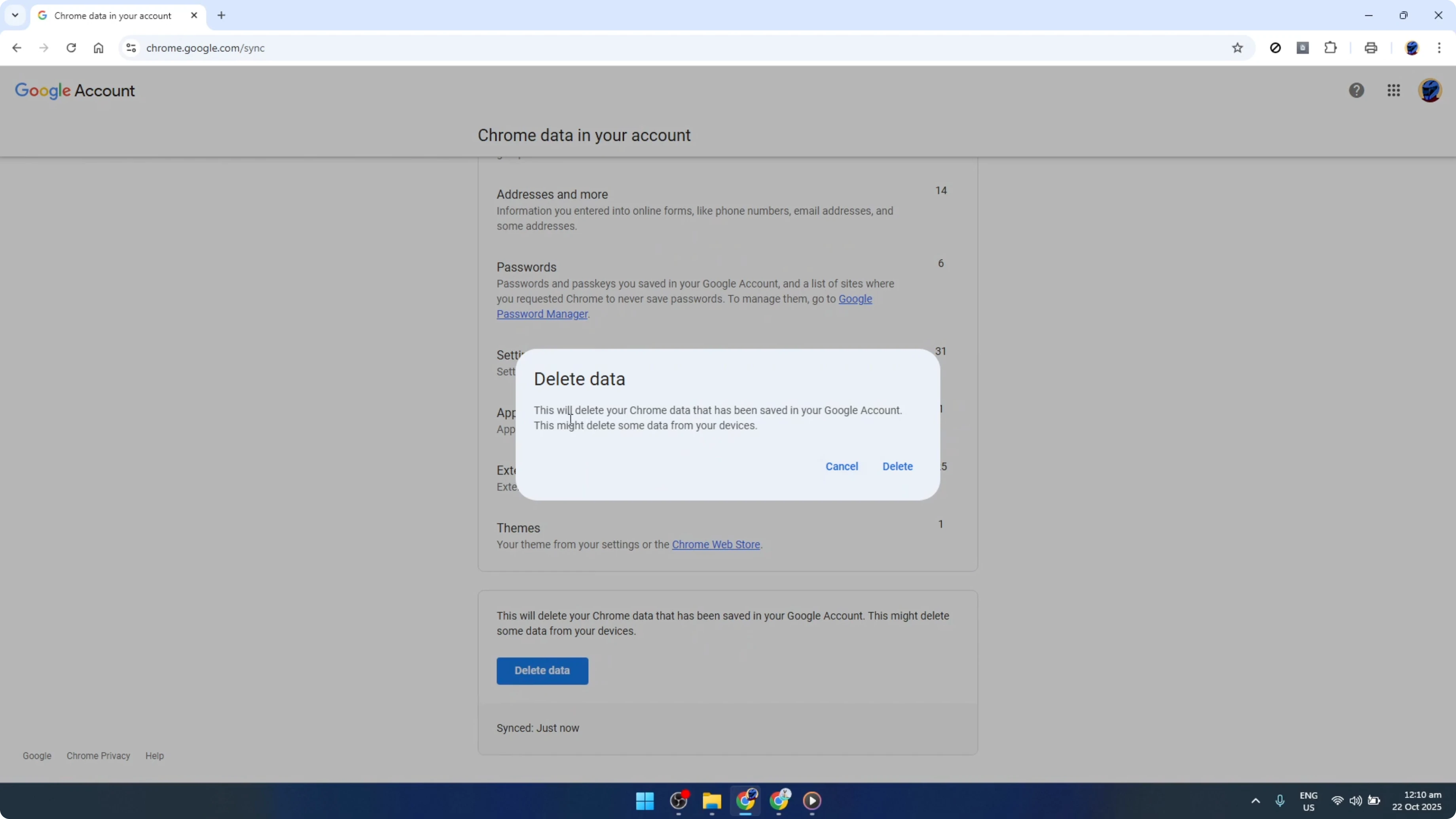Go to the browser home page
Image resolution: width=1456 pixels, height=819 pixels.
point(99,47)
